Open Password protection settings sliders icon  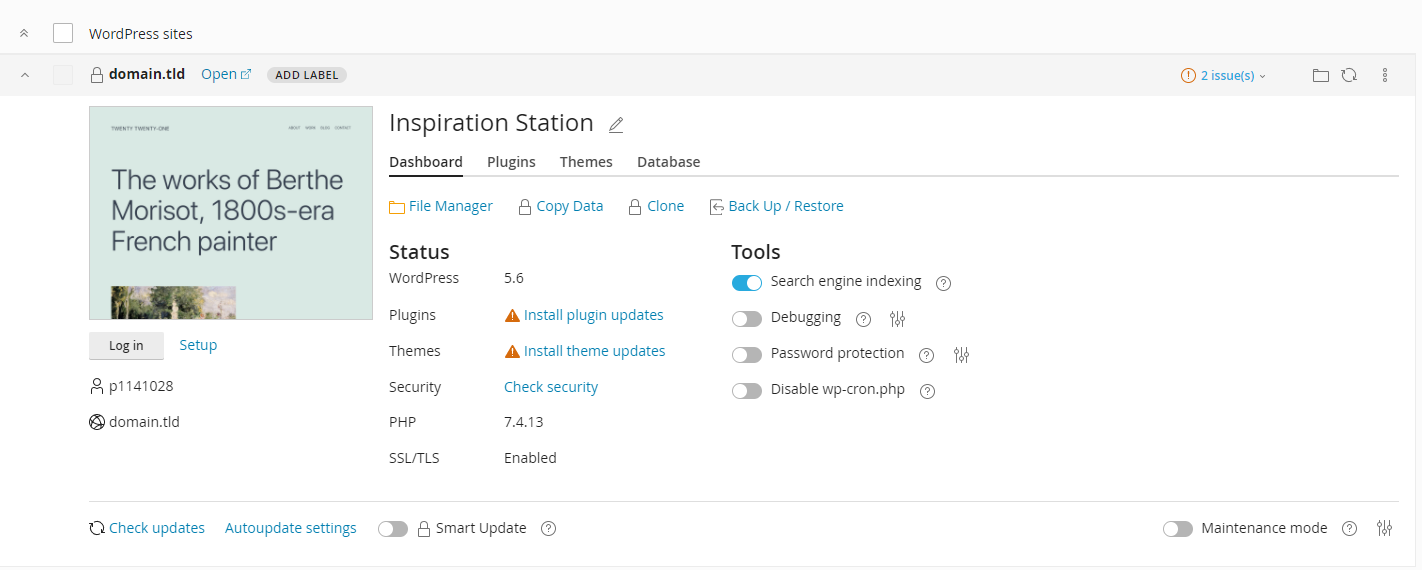(962, 355)
